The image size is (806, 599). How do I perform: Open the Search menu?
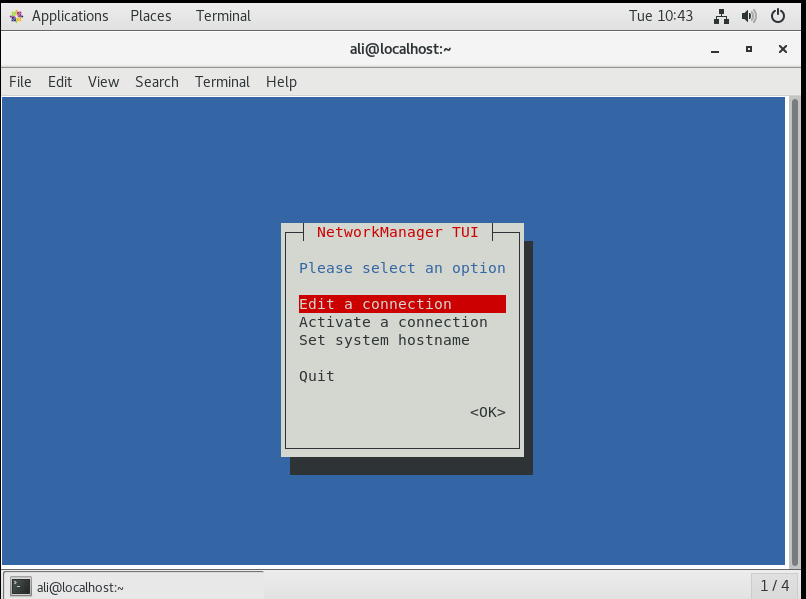tap(157, 82)
